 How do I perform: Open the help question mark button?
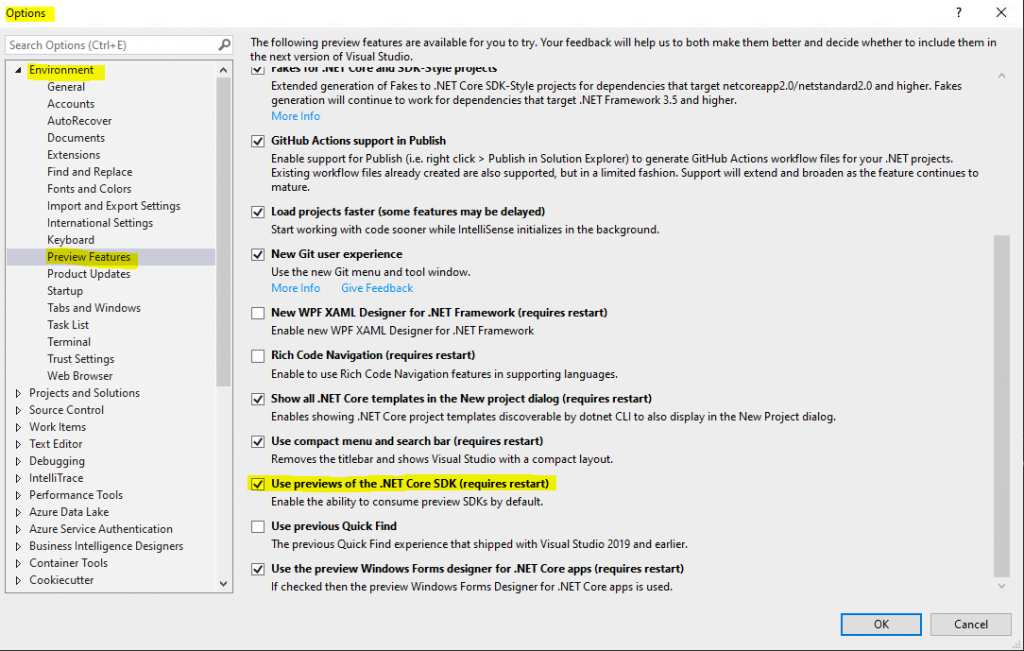tap(958, 12)
